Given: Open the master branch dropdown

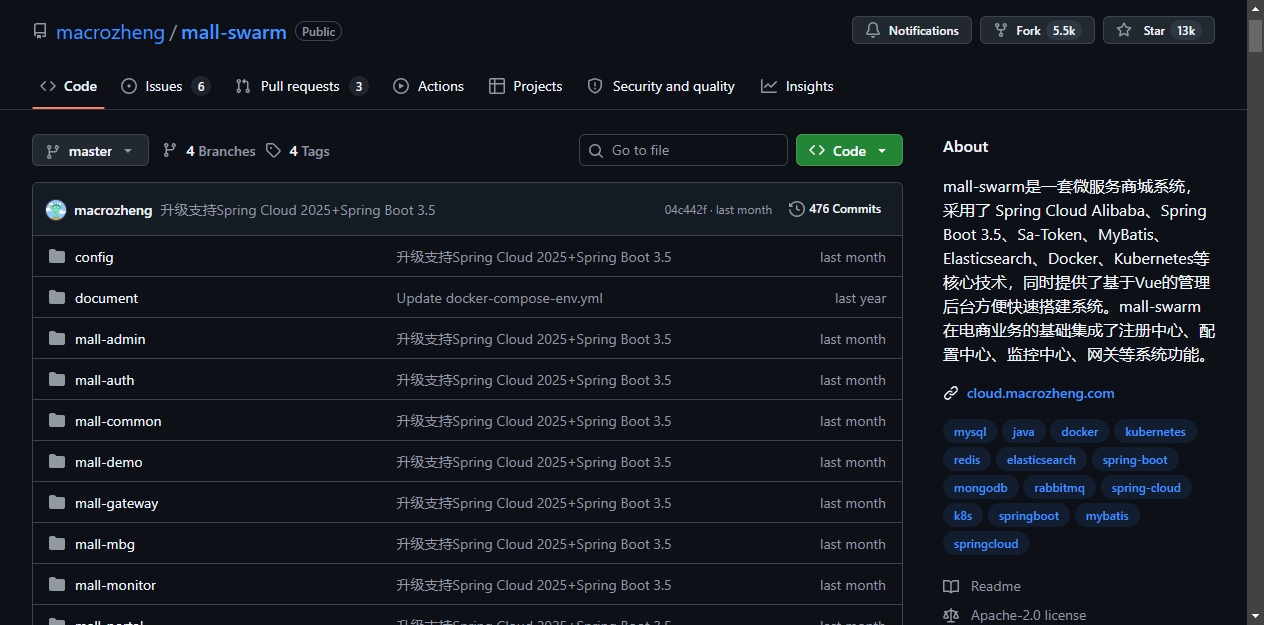Looking at the screenshot, I should coord(90,151).
